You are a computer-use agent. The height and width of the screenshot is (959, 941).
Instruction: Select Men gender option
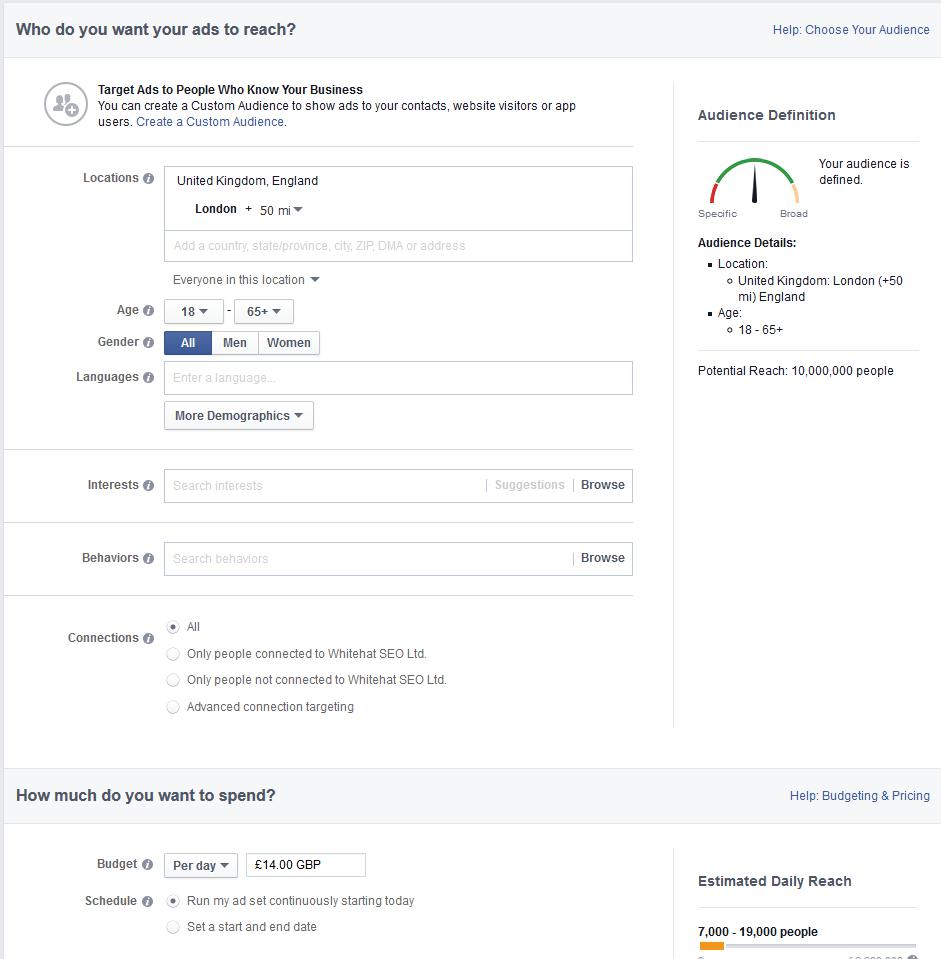click(235, 343)
